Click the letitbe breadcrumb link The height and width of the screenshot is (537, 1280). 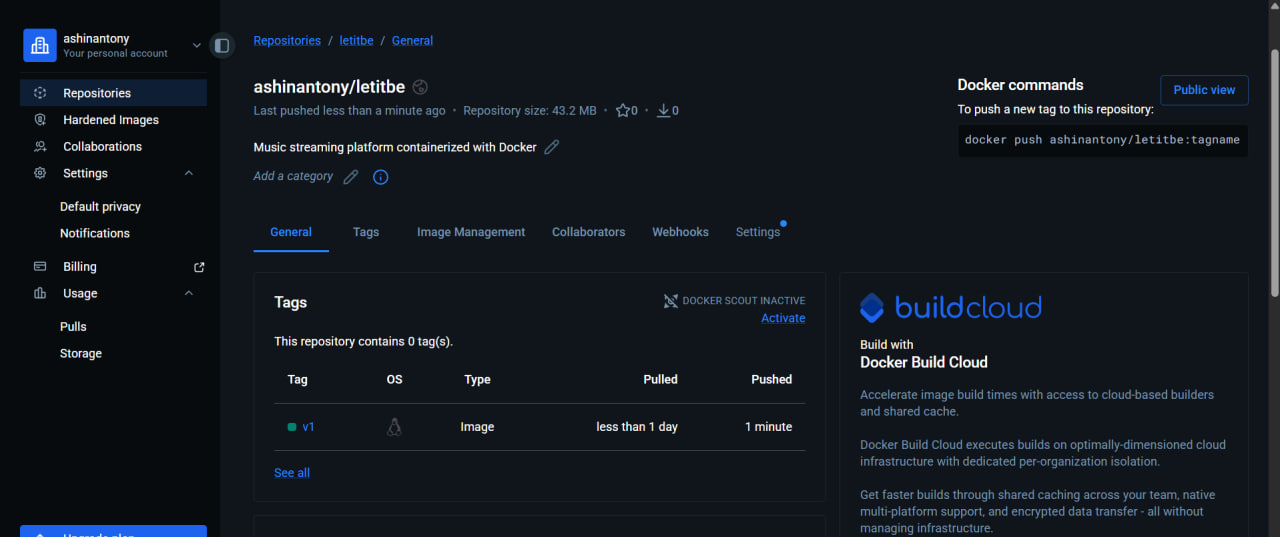tap(354, 41)
